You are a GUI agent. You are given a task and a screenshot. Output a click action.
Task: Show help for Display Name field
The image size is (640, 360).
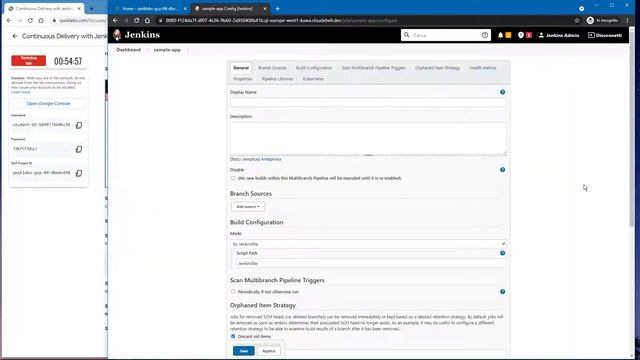coord(502,92)
